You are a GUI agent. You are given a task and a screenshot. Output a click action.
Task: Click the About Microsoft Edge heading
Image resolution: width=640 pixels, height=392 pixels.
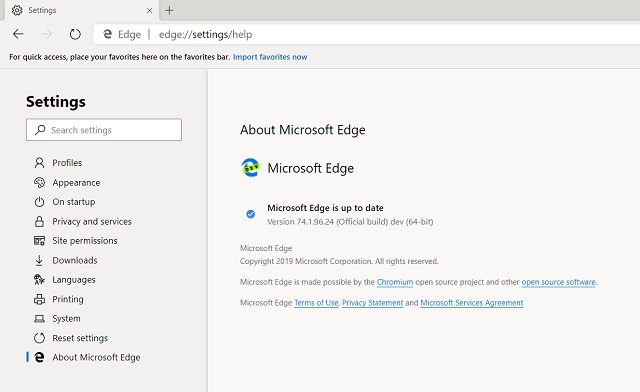302,130
